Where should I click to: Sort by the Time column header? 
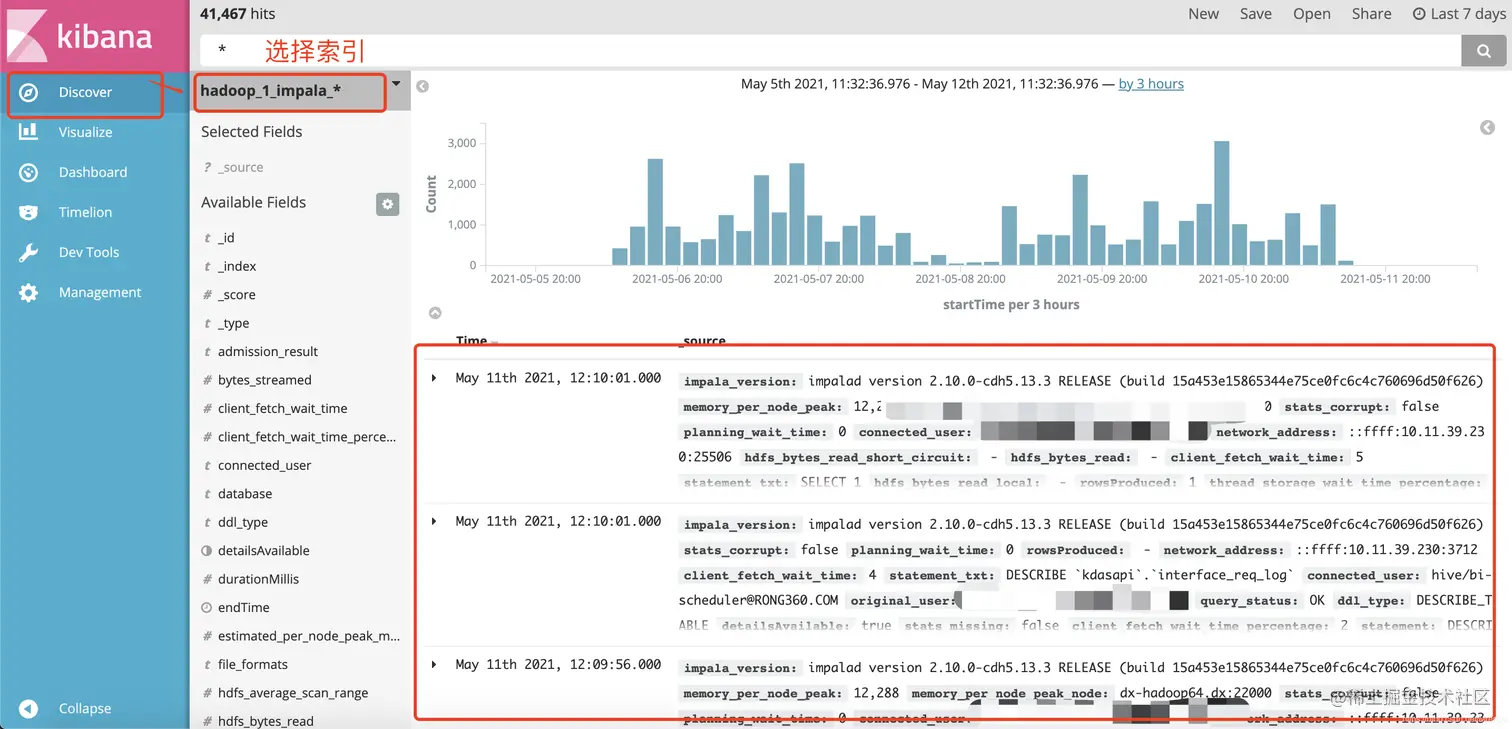pos(471,340)
